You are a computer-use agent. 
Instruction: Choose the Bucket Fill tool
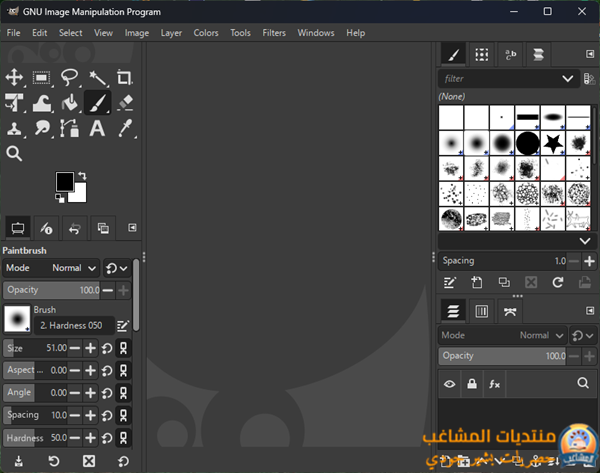point(70,102)
